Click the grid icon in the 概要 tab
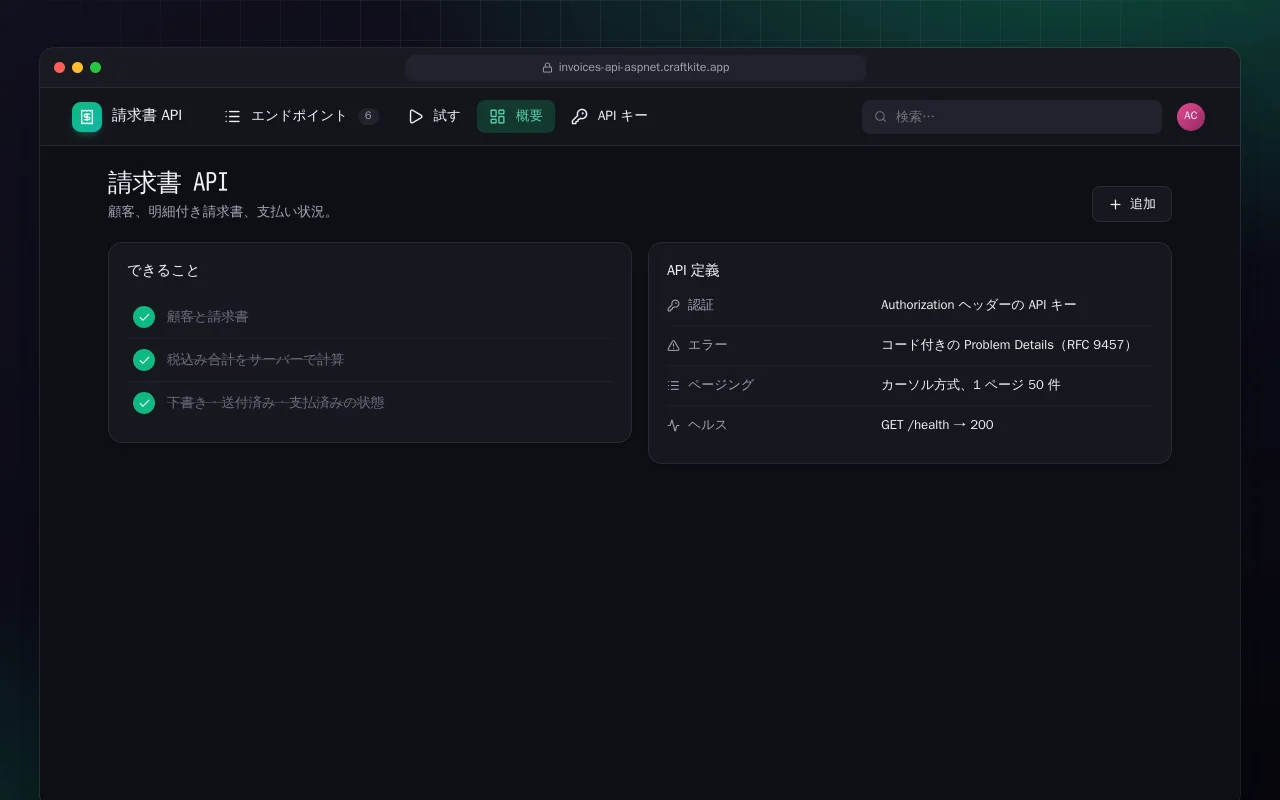 pyautogui.click(x=497, y=116)
